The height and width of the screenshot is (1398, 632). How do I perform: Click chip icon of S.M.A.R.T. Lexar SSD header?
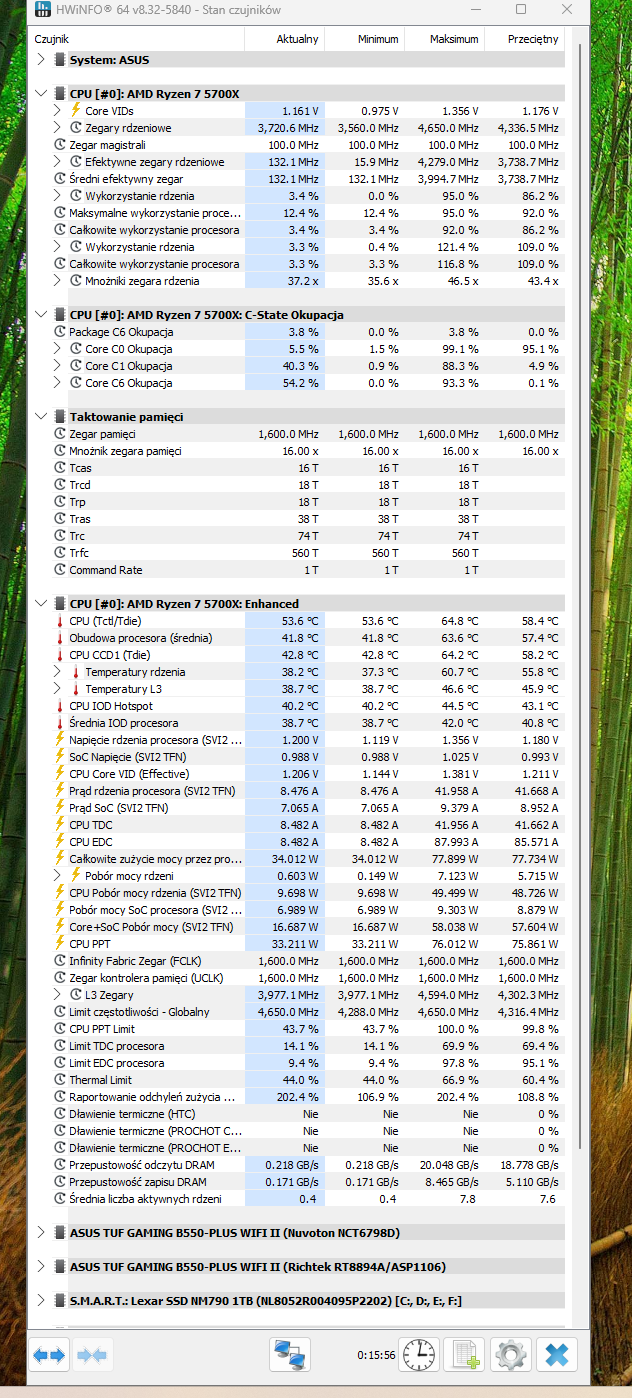coord(60,1301)
